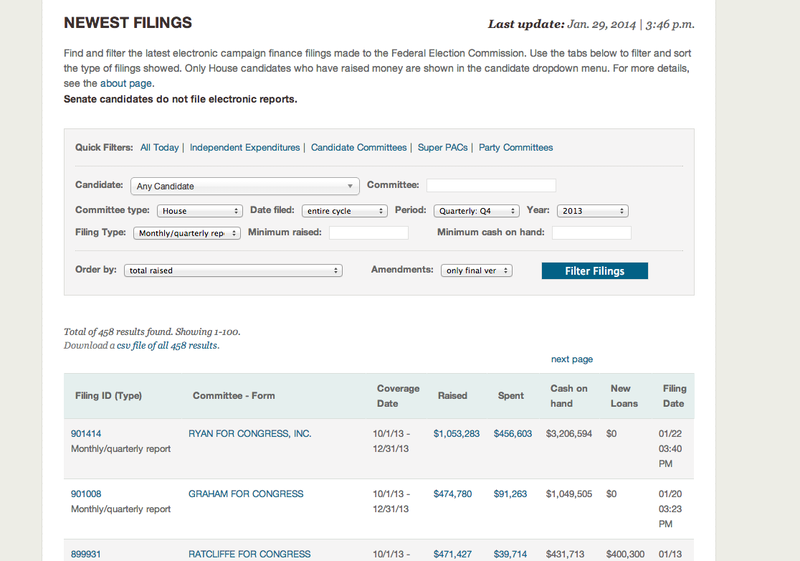Open the Order by dropdown
800x561 pixels.
pyautogui.click(x=233, y=270)
